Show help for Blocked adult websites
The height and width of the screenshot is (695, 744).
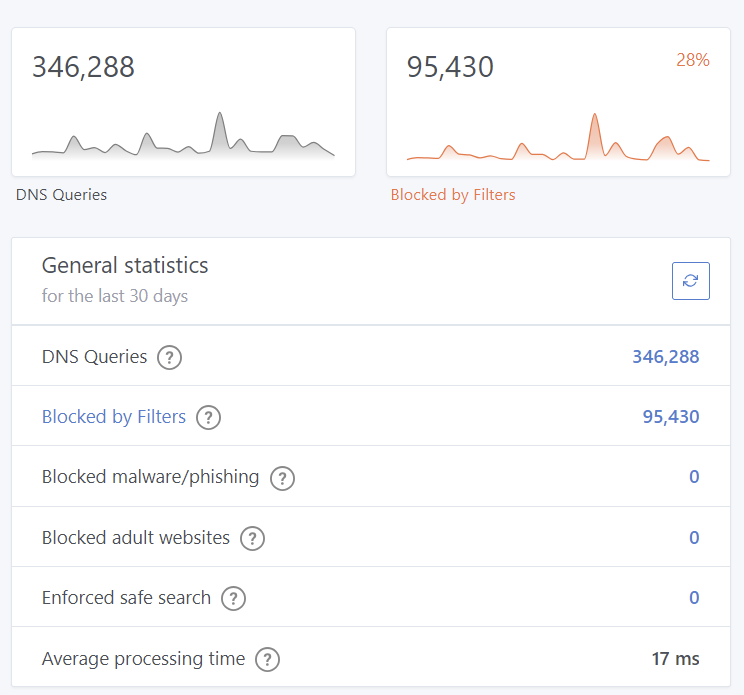tap(252, 538)
